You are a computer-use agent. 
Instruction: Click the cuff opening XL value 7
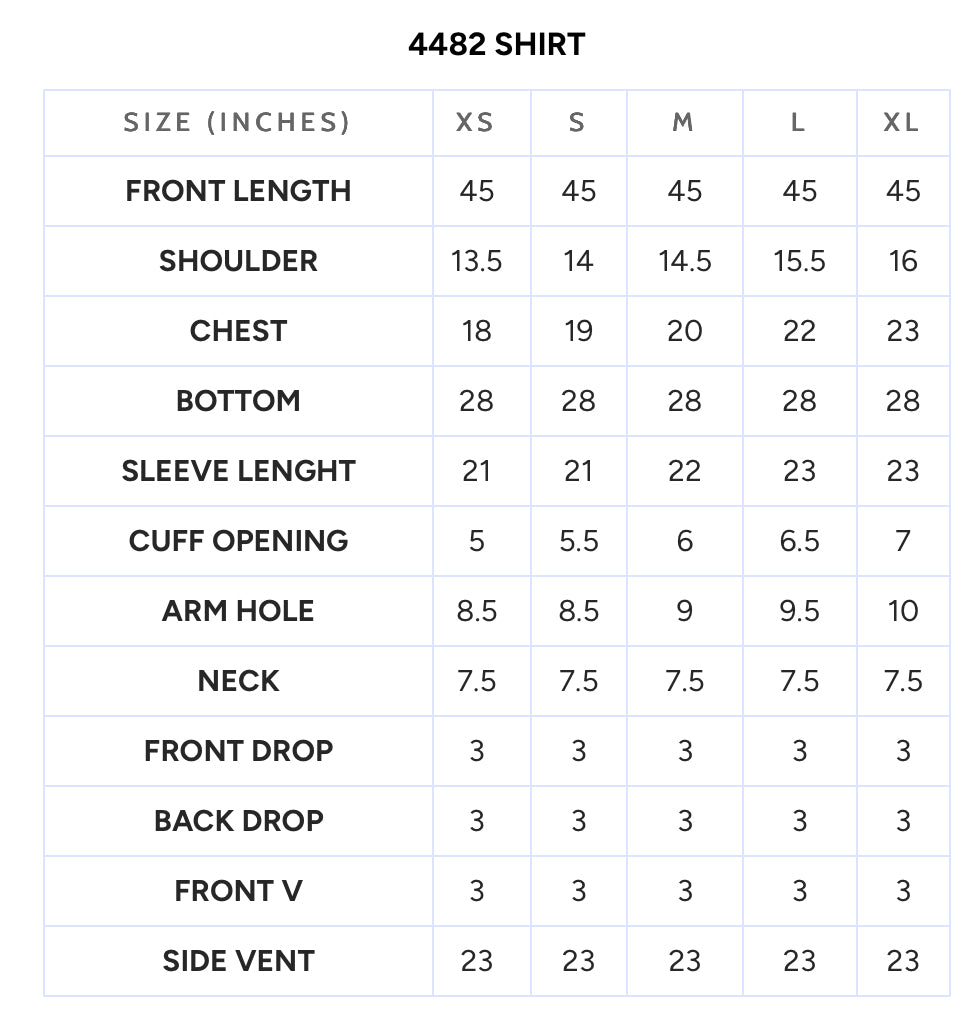click(x=903, y=541)
